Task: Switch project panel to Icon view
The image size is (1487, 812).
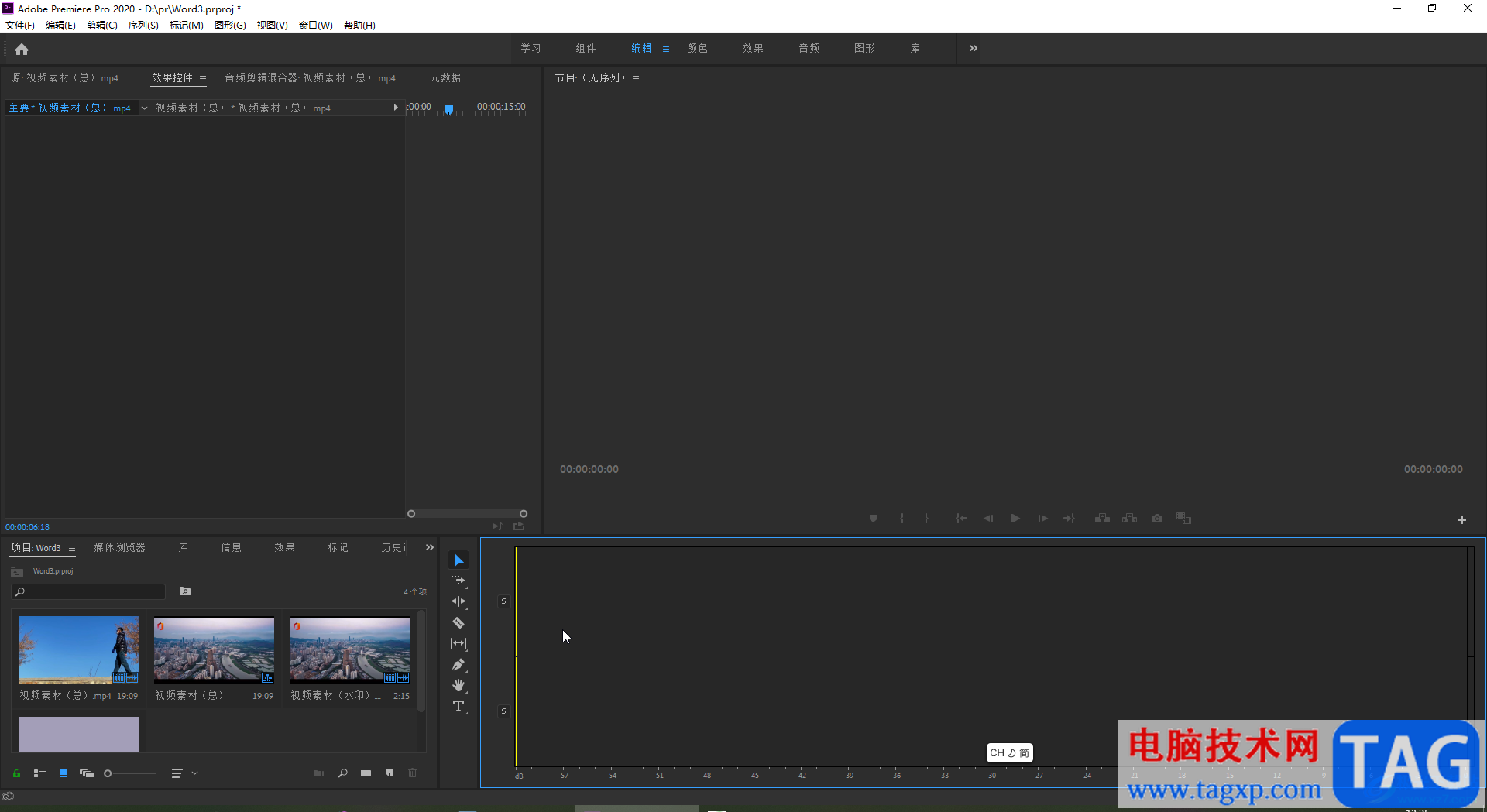Action: [64, 773]
